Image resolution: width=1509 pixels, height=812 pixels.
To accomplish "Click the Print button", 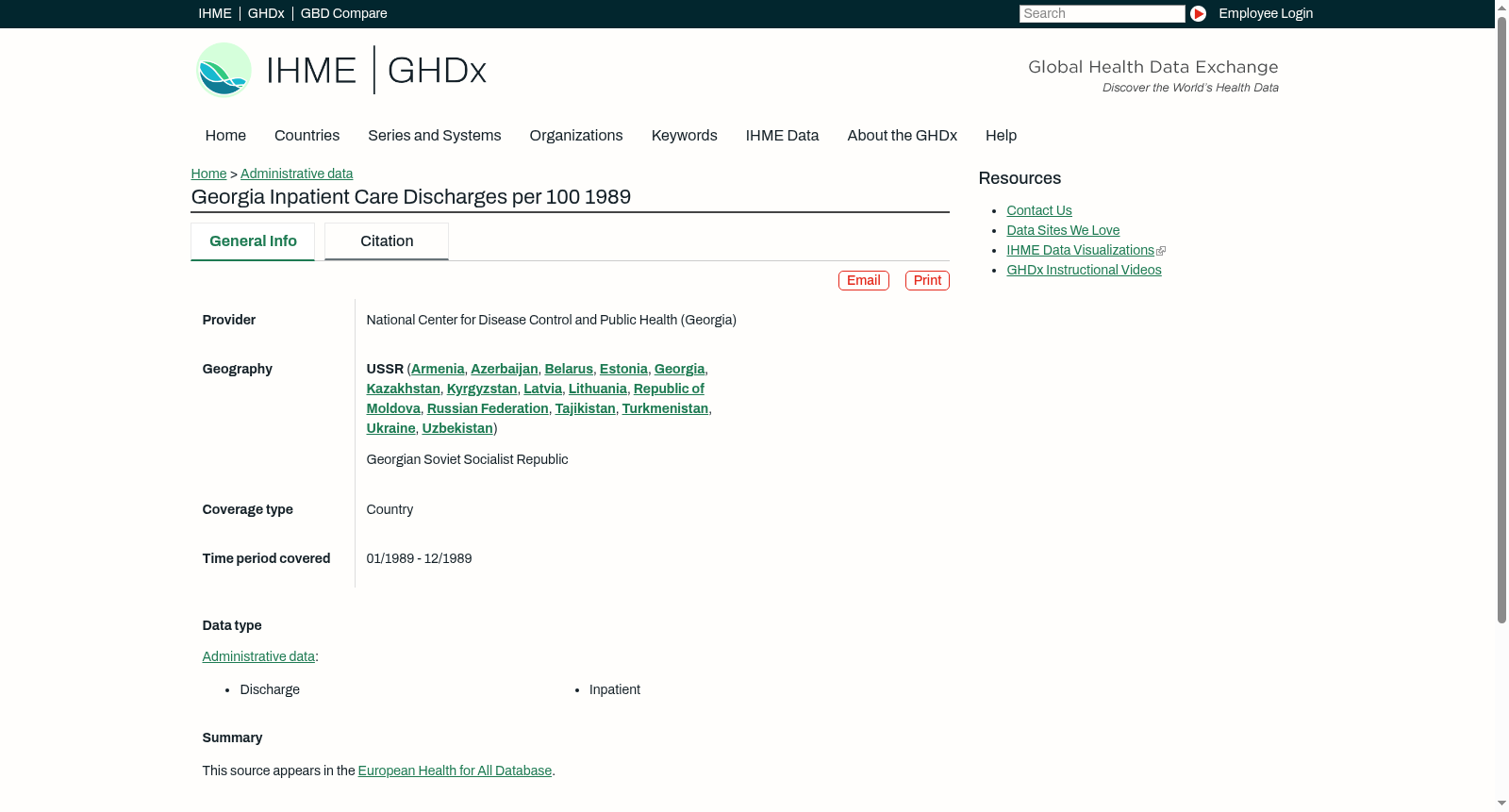I will click(927, 281).
